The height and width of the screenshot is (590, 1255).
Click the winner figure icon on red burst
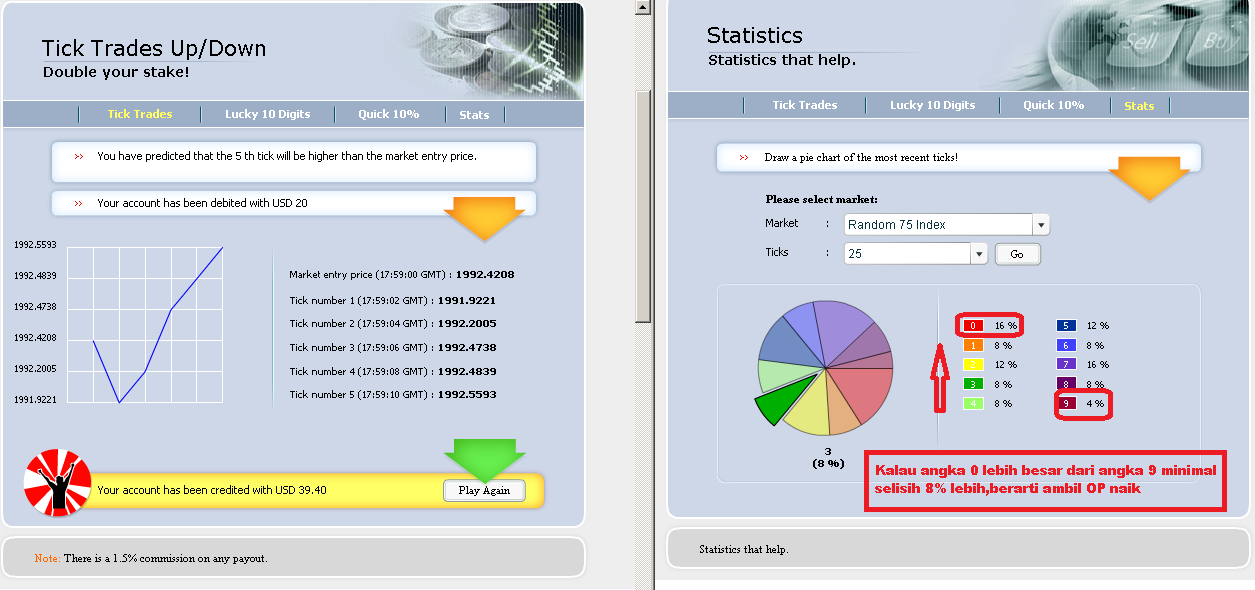pyautogui.click(x=57, y=483)
